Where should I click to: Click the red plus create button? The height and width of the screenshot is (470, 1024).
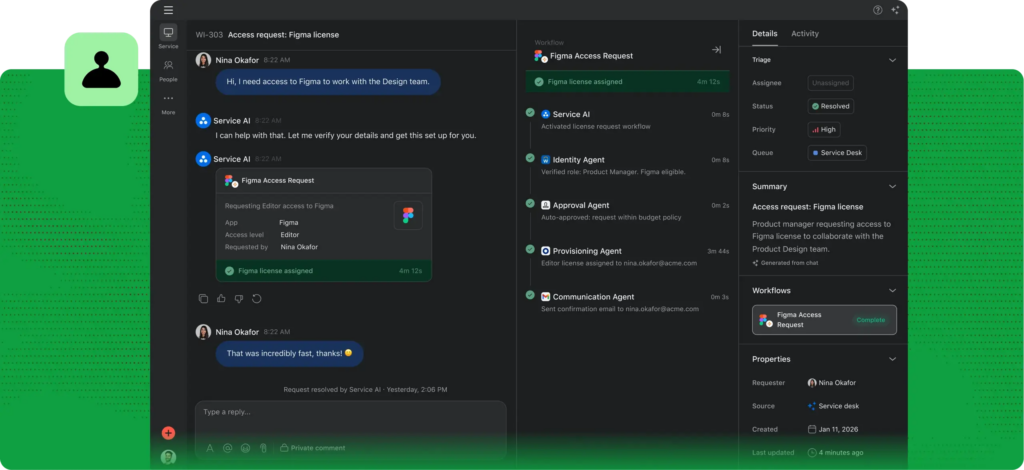click(x=168, y=433)
